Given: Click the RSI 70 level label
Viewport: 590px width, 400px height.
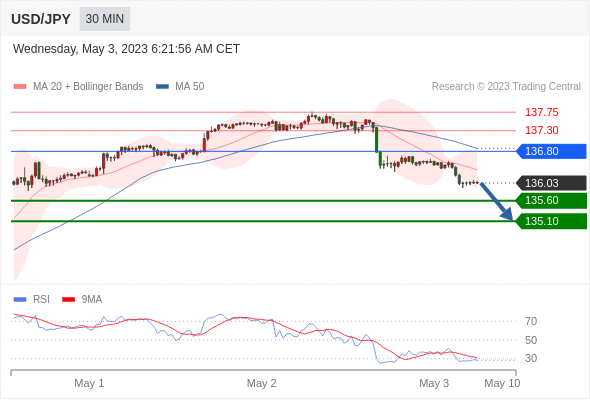Looking at the screenshot, I should 531,321.
